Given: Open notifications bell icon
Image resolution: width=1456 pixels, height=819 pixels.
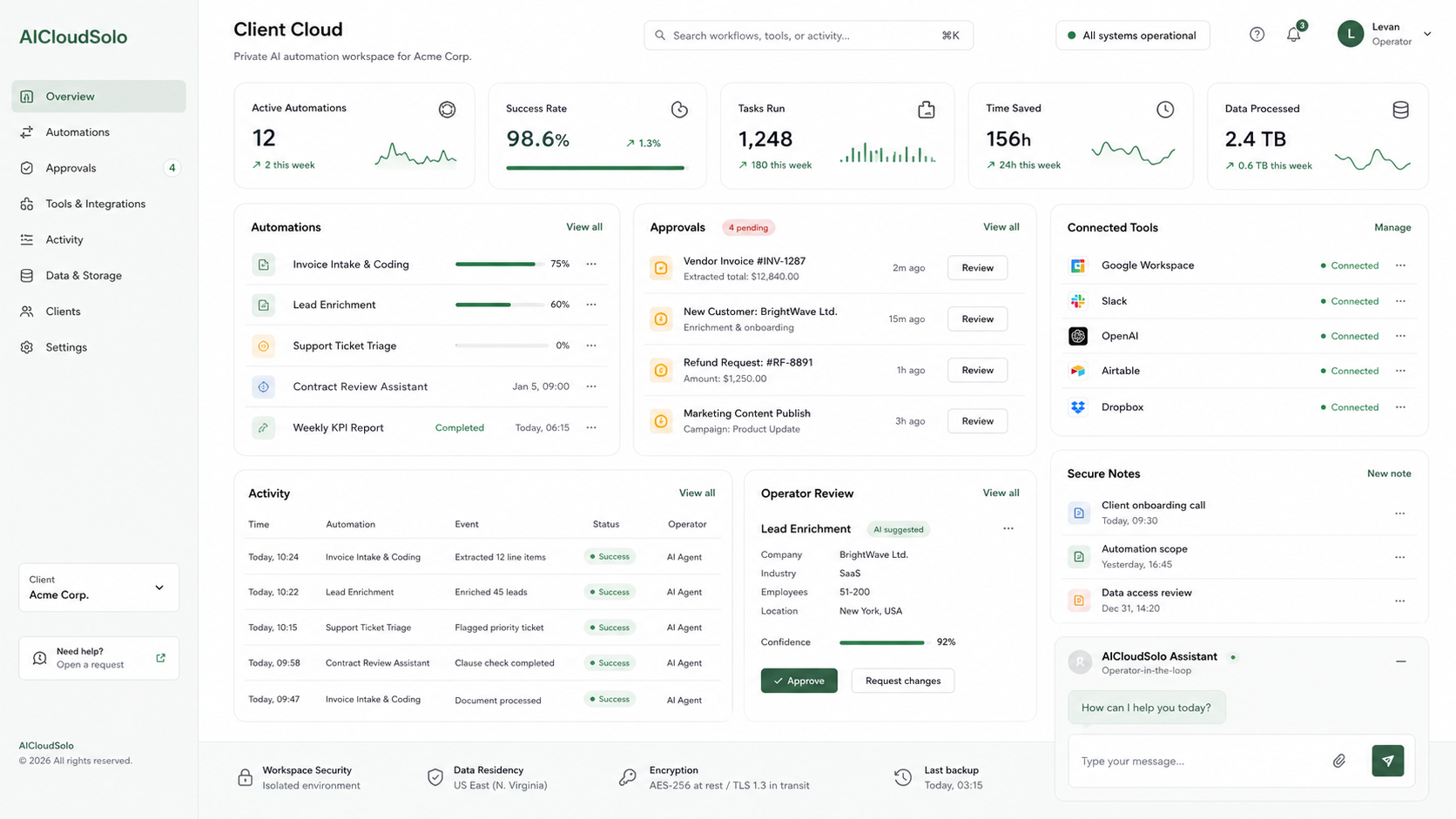Looking at the screenshot, I should click(1294, 35).
